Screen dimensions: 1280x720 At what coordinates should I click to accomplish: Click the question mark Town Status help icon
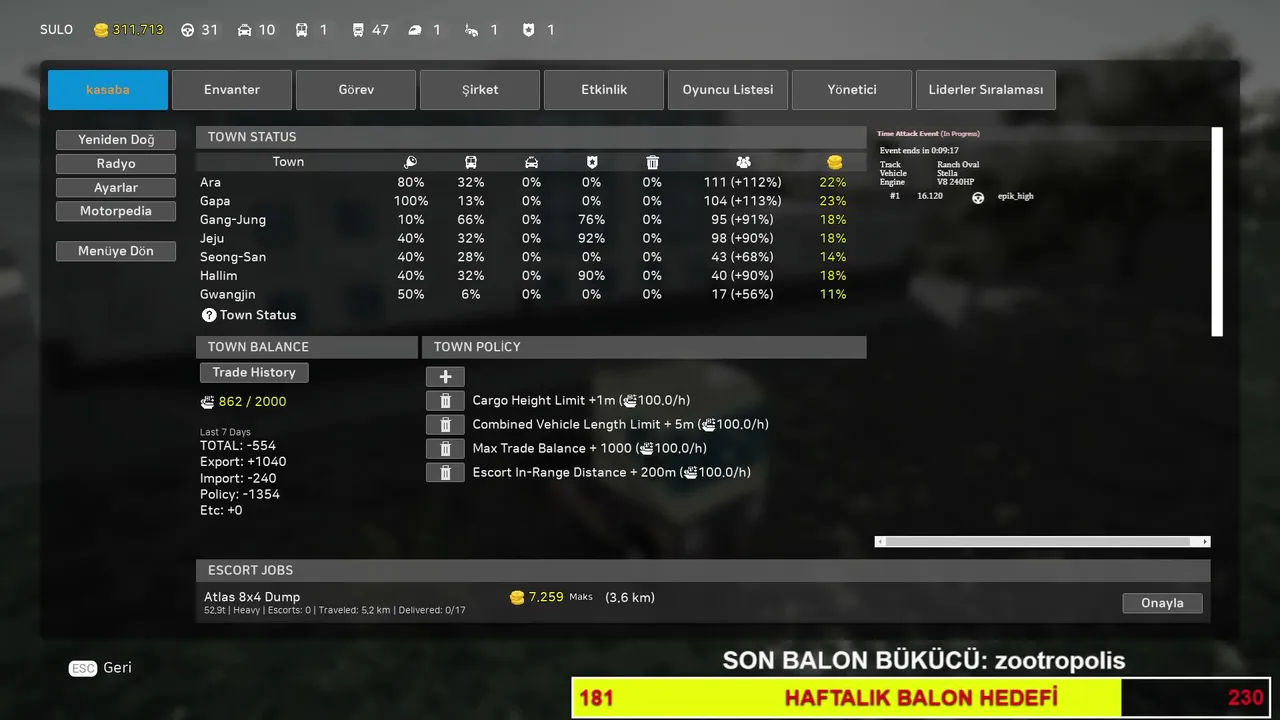(209, 315)
